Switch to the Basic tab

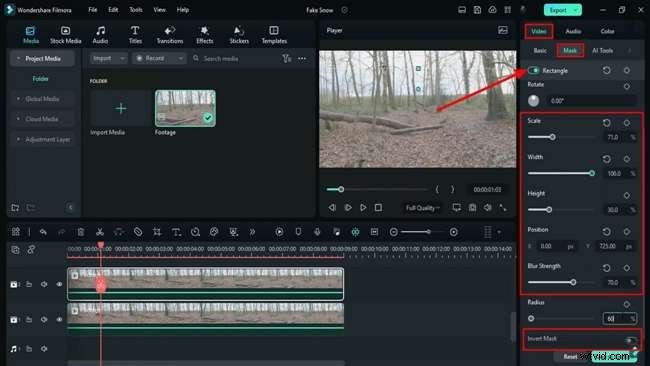540,51
